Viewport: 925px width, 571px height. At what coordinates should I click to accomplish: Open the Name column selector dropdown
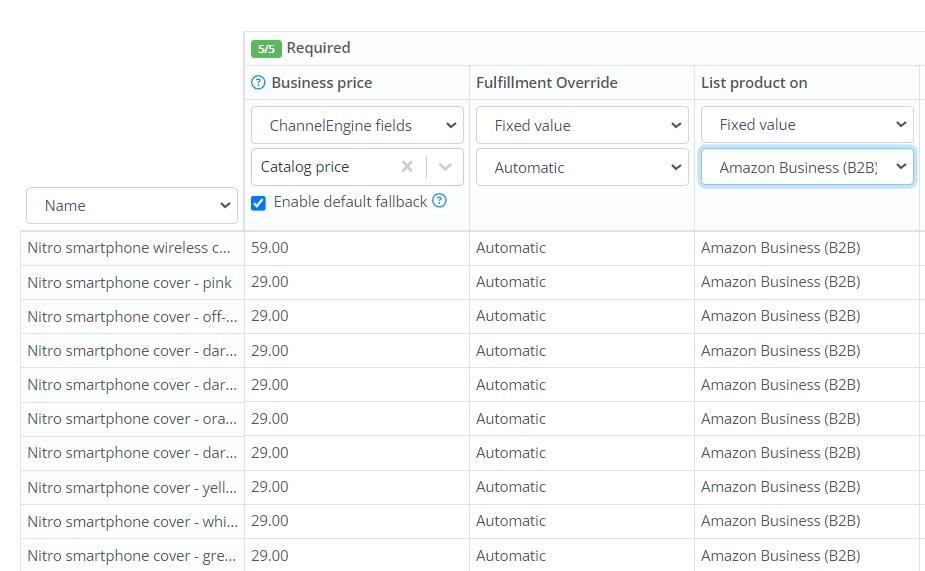(132, 206)
